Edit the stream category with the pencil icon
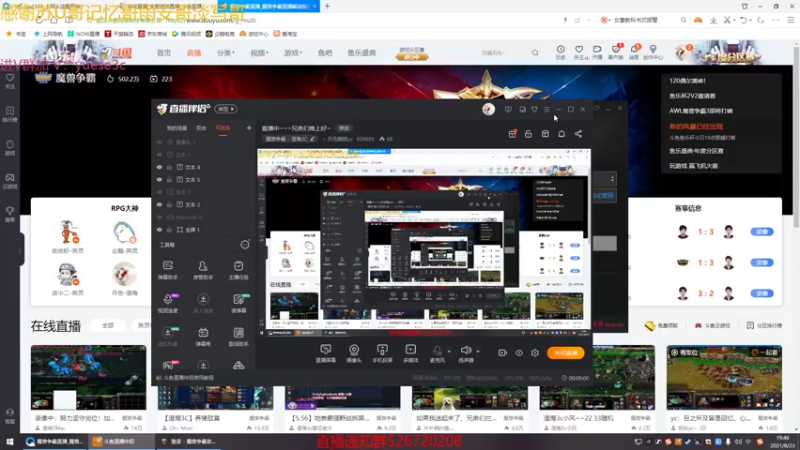 (x=313, y=139)
